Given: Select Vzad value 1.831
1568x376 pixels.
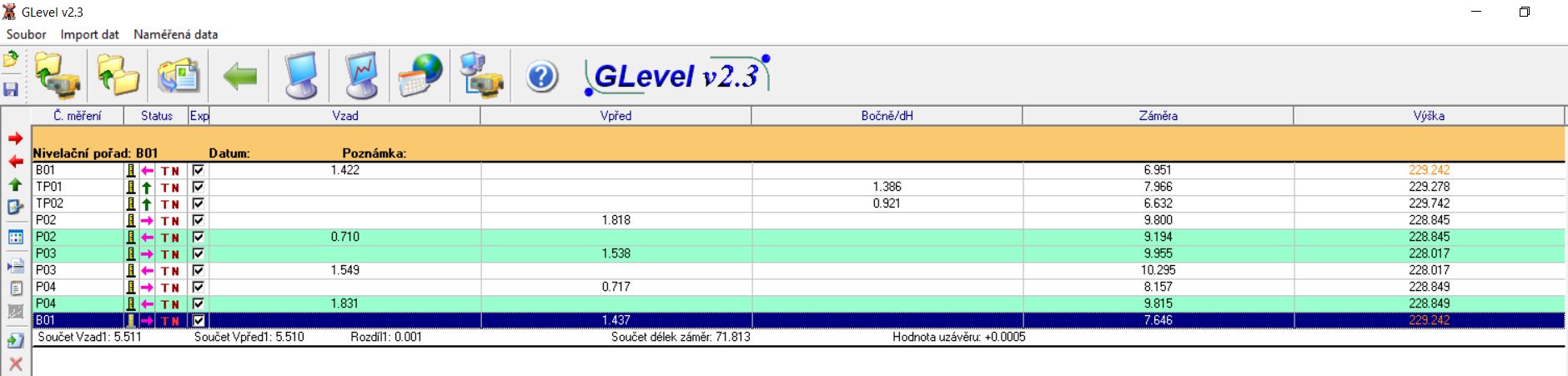Looking at the screenshot, I should 344,303.
